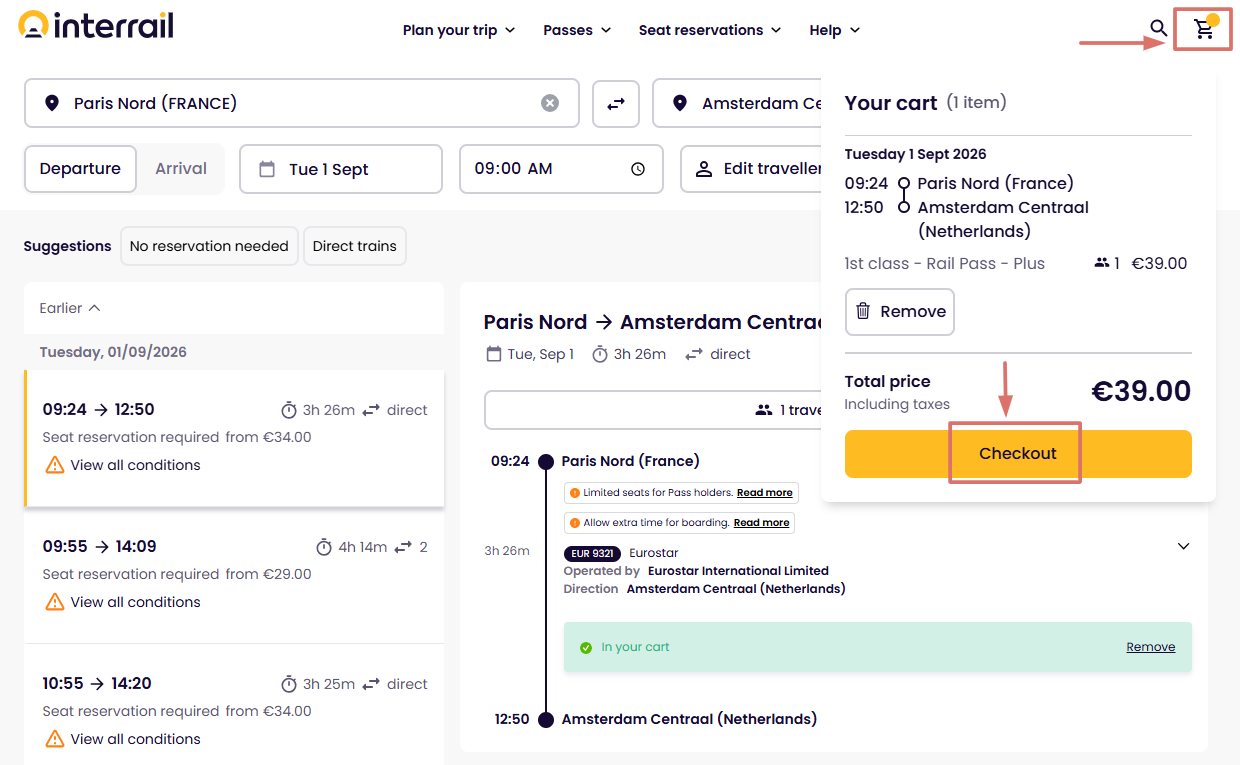Select the 10:55 → 14:20 trip
This screenshot has width=1240, height=765.
click(x=234, y=705)
